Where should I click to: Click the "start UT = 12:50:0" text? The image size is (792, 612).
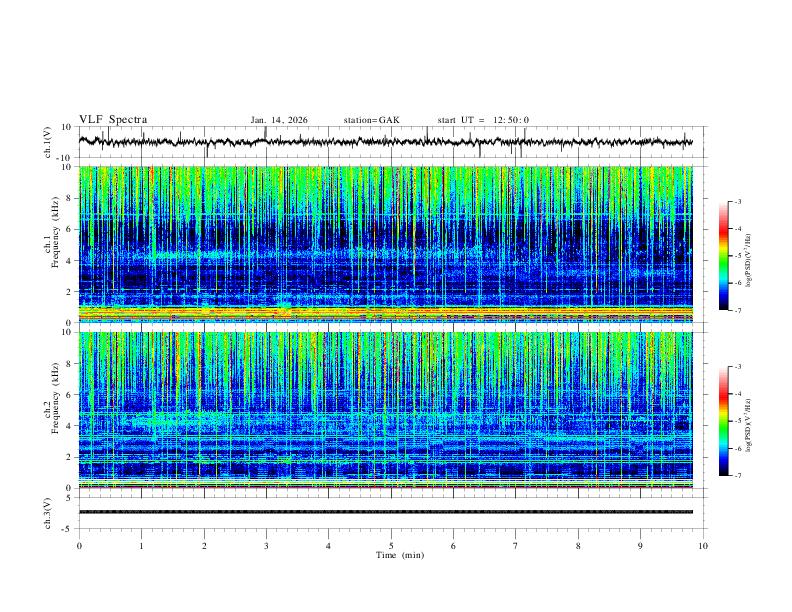pyautogui.click(x=483, y=120)
